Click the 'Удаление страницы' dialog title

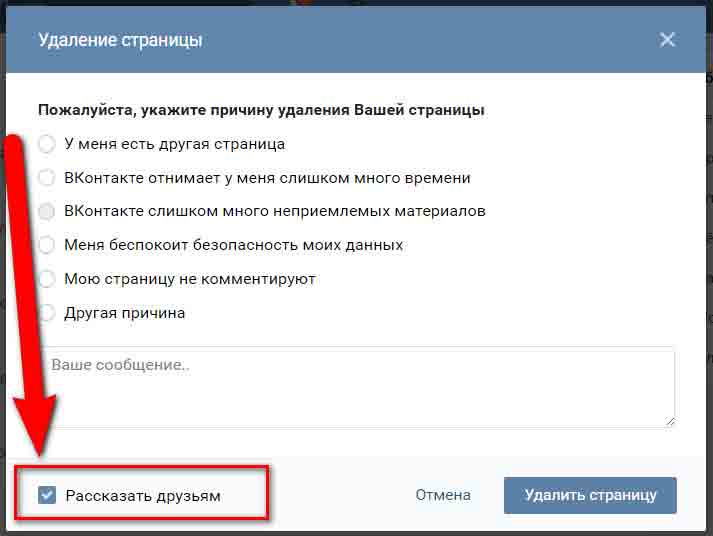pyautogui.click(x=121, y=40)
